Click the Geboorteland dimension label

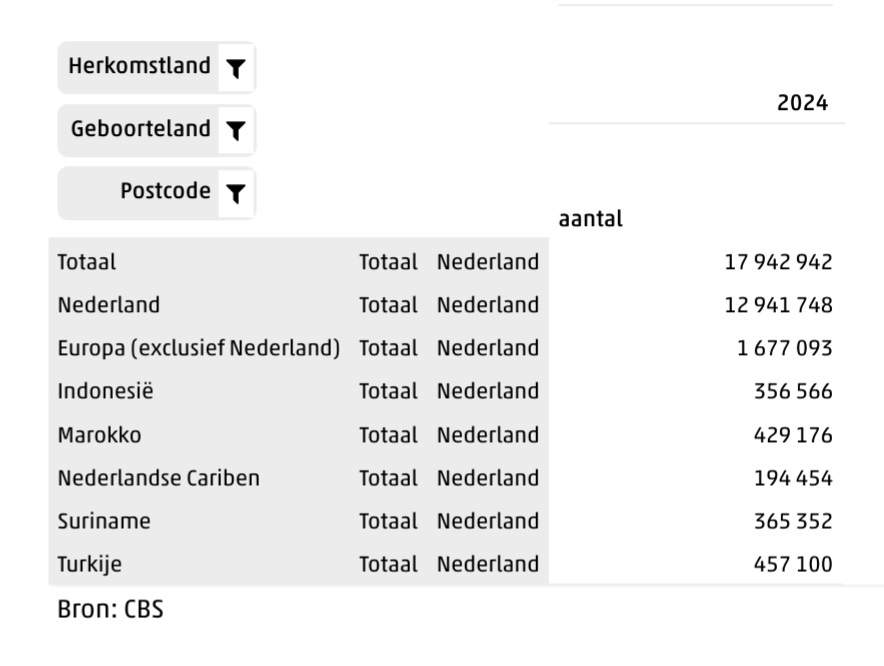point(140,129)
